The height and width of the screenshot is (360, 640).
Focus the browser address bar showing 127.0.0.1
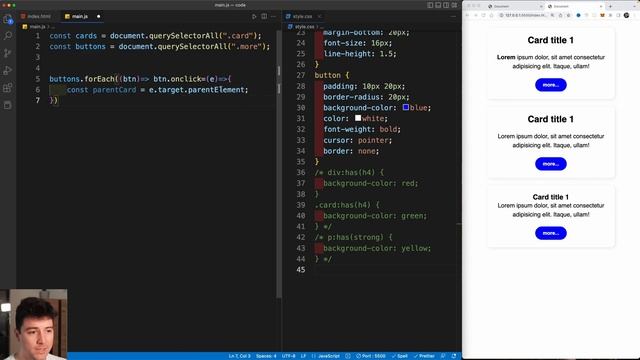(x=526, y=15)
